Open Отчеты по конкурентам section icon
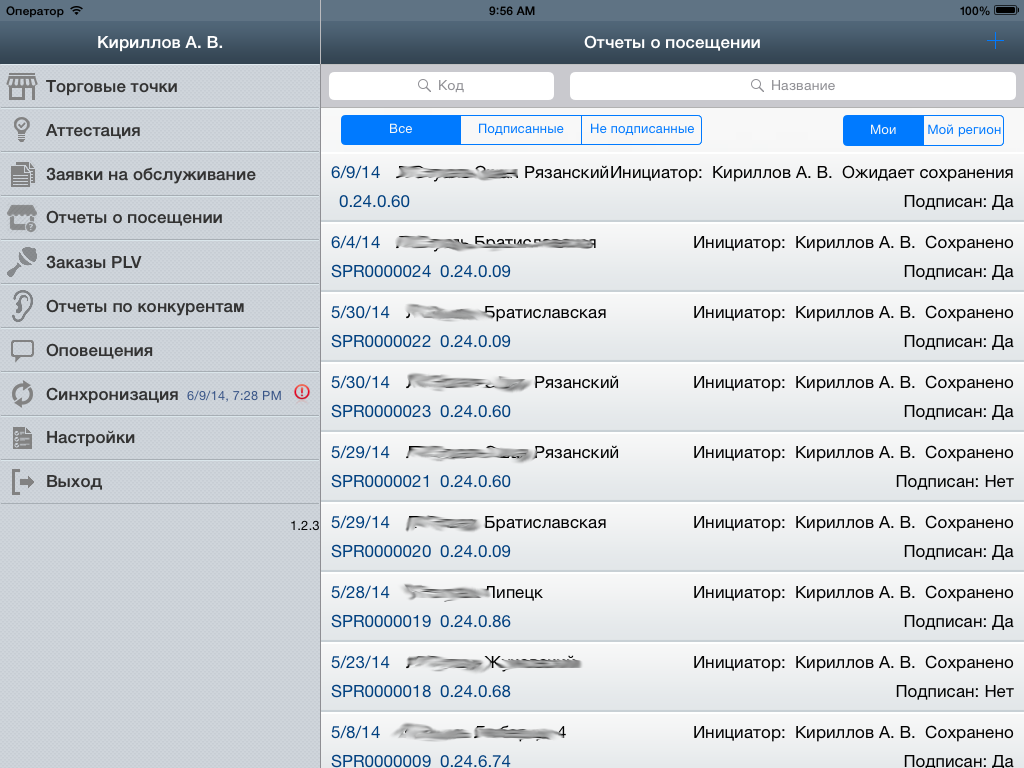 tap(22, 306)
